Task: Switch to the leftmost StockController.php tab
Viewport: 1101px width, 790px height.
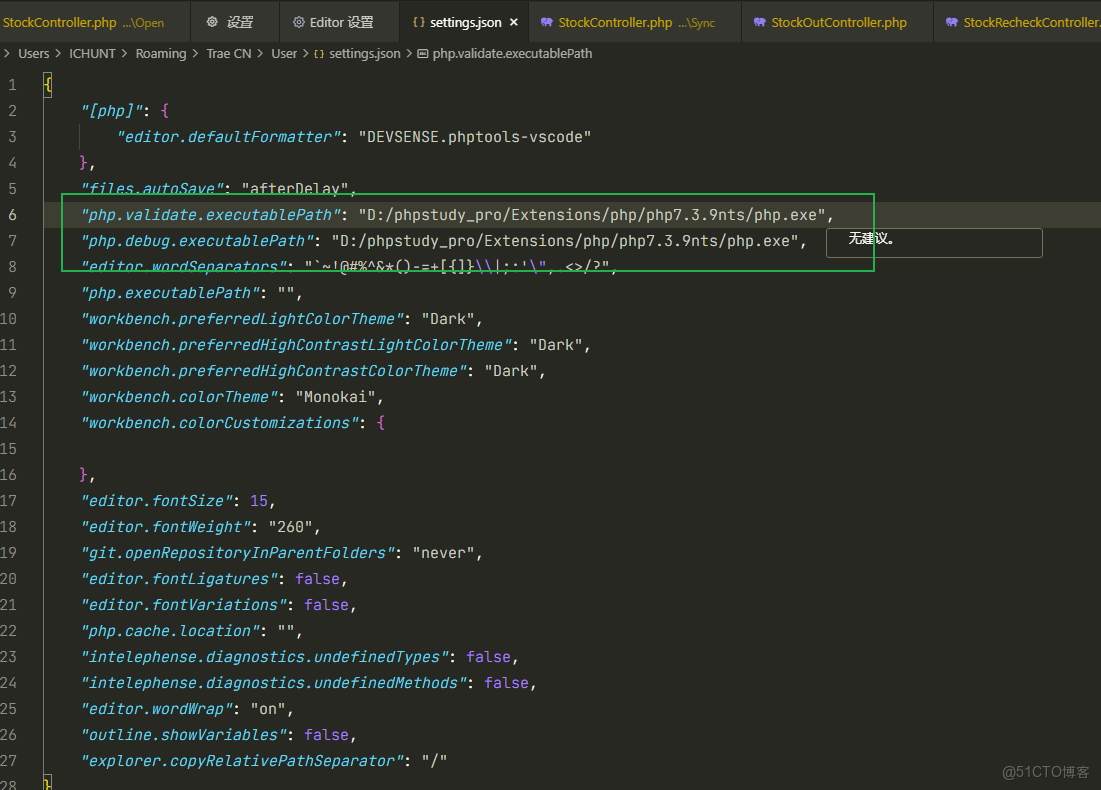Action: pyautogui.click(x=60, y=20)
